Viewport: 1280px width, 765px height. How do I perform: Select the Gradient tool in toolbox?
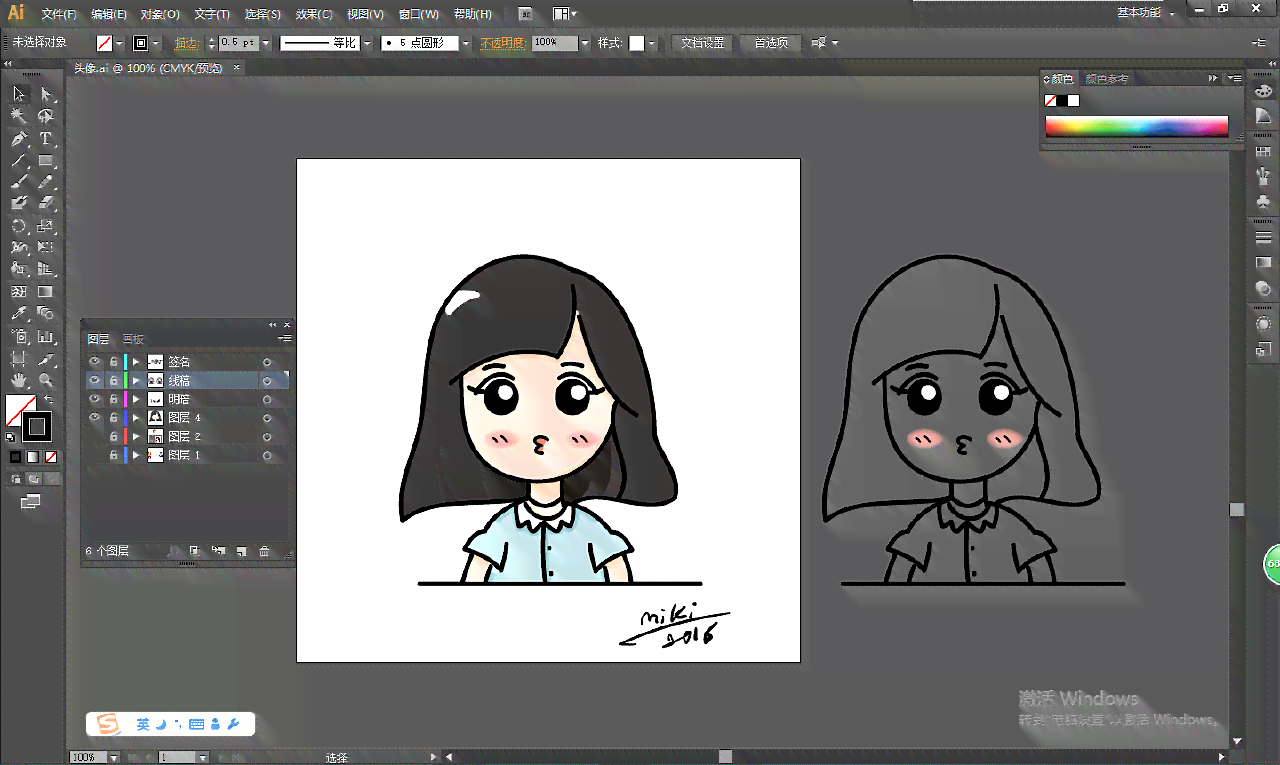pos(46,292)
